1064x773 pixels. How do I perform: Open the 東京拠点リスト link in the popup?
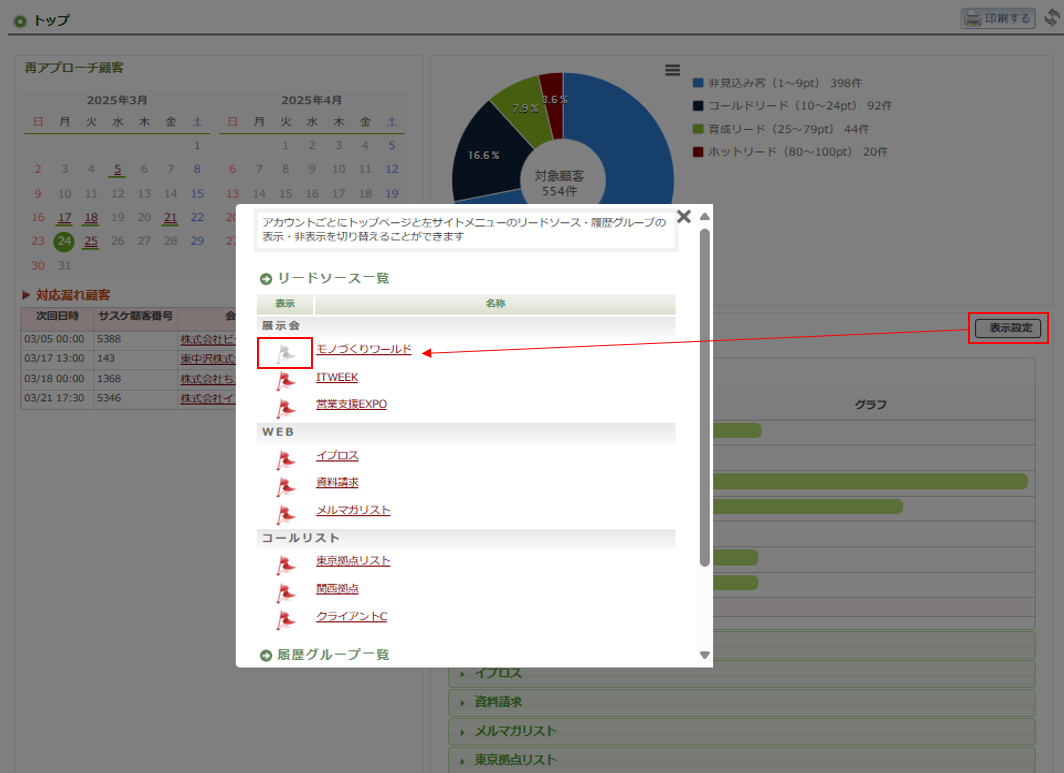353,561
